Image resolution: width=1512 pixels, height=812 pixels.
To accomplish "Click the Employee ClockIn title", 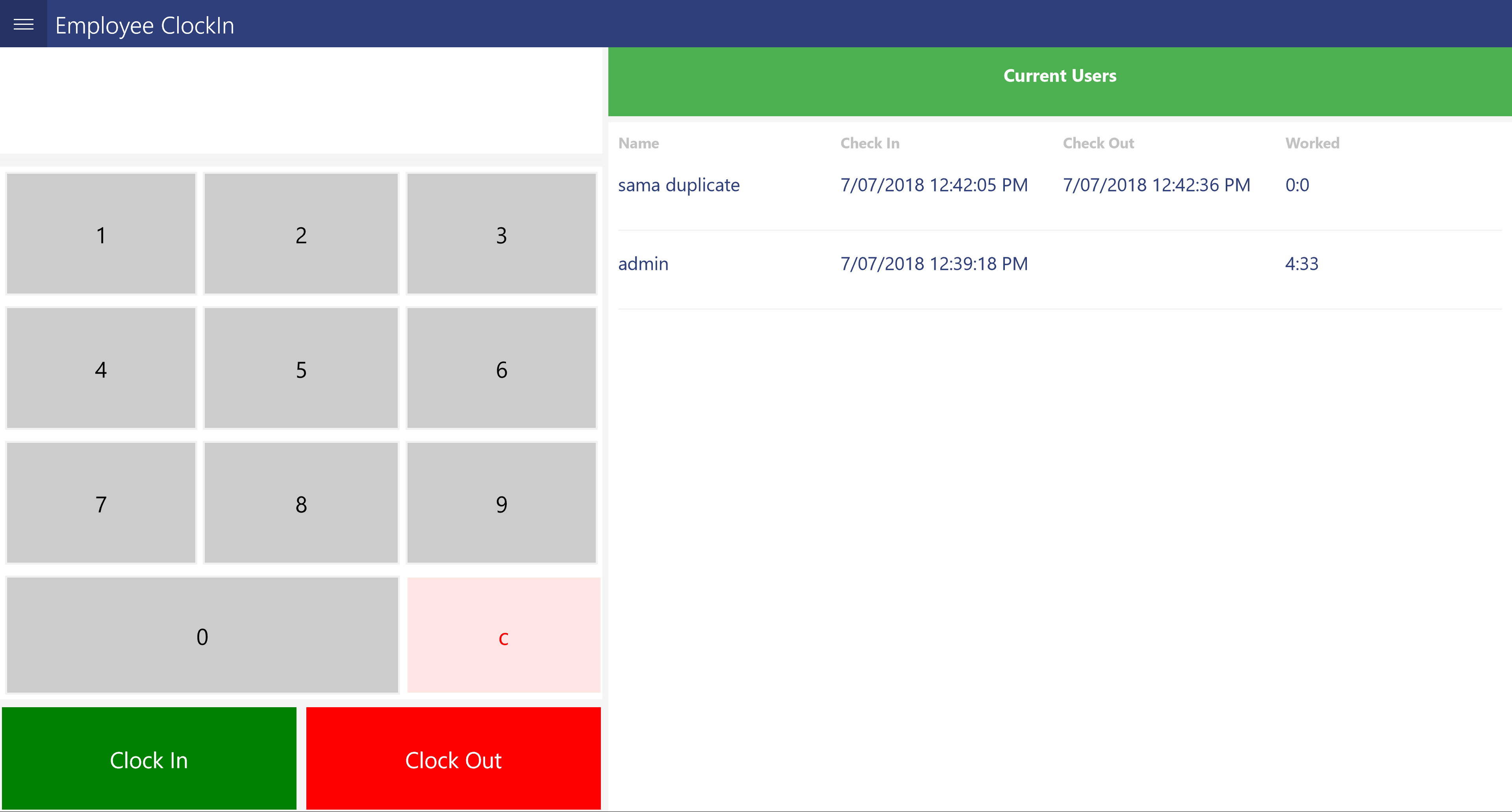I will click(145, 25).
